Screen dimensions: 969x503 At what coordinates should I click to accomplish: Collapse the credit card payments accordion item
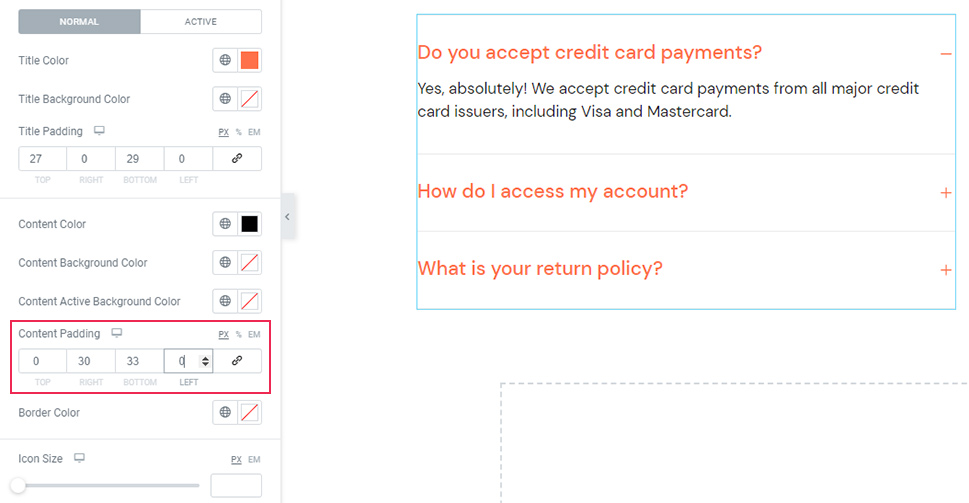click(946, 54)
